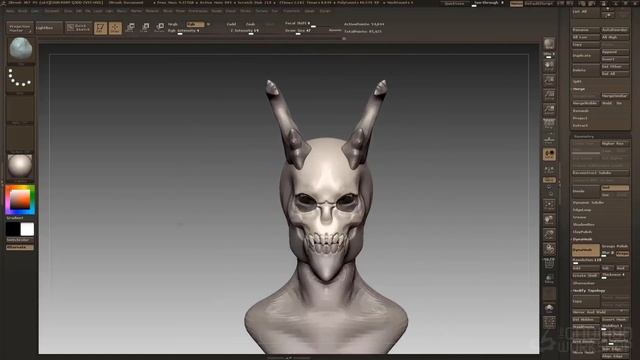Click the Zoom canvas icon on right shelf
Image resolution: width=640 pixels, height=360 pixels.
[x=549, y=80]
